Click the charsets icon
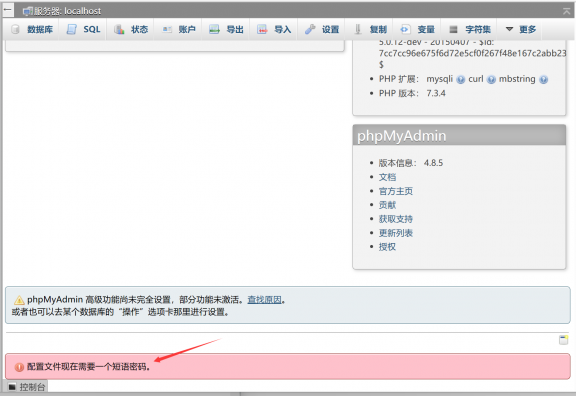Screen dimensions: 576x396 453,29
